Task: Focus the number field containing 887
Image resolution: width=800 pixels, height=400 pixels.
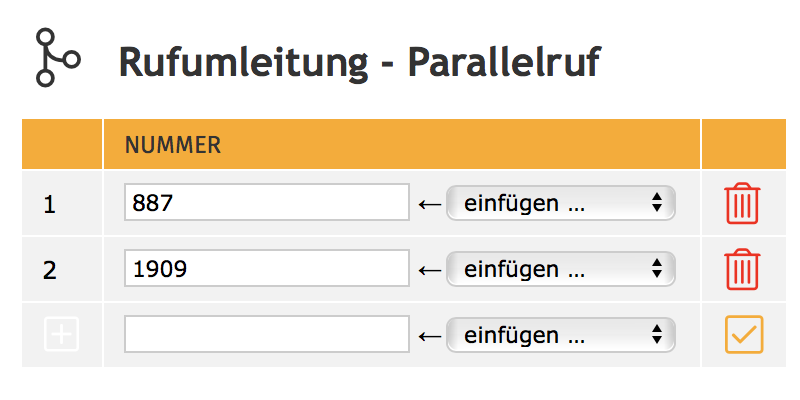Action: tap(266, 203)
